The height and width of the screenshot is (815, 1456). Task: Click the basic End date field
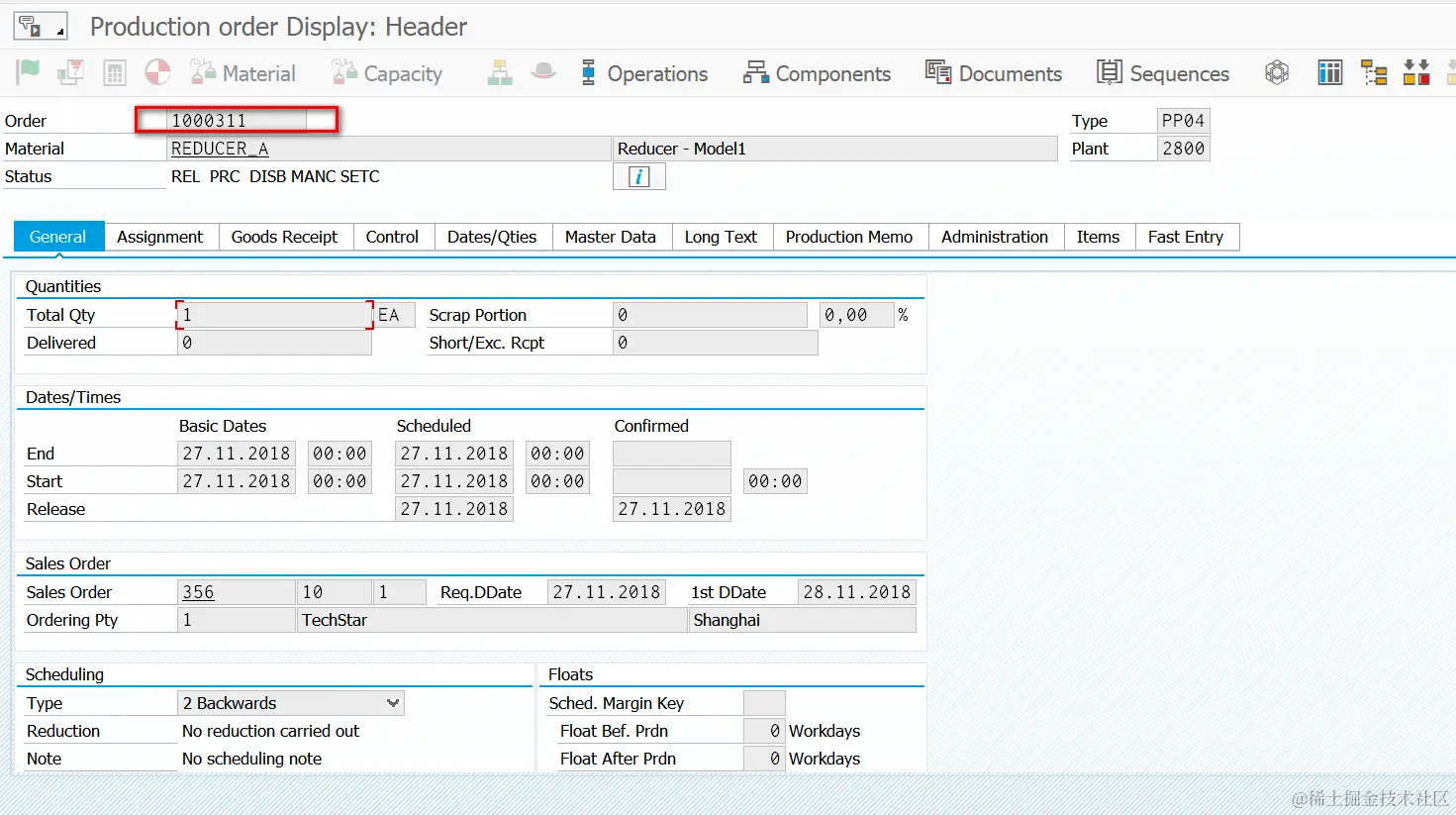(237, 454)
